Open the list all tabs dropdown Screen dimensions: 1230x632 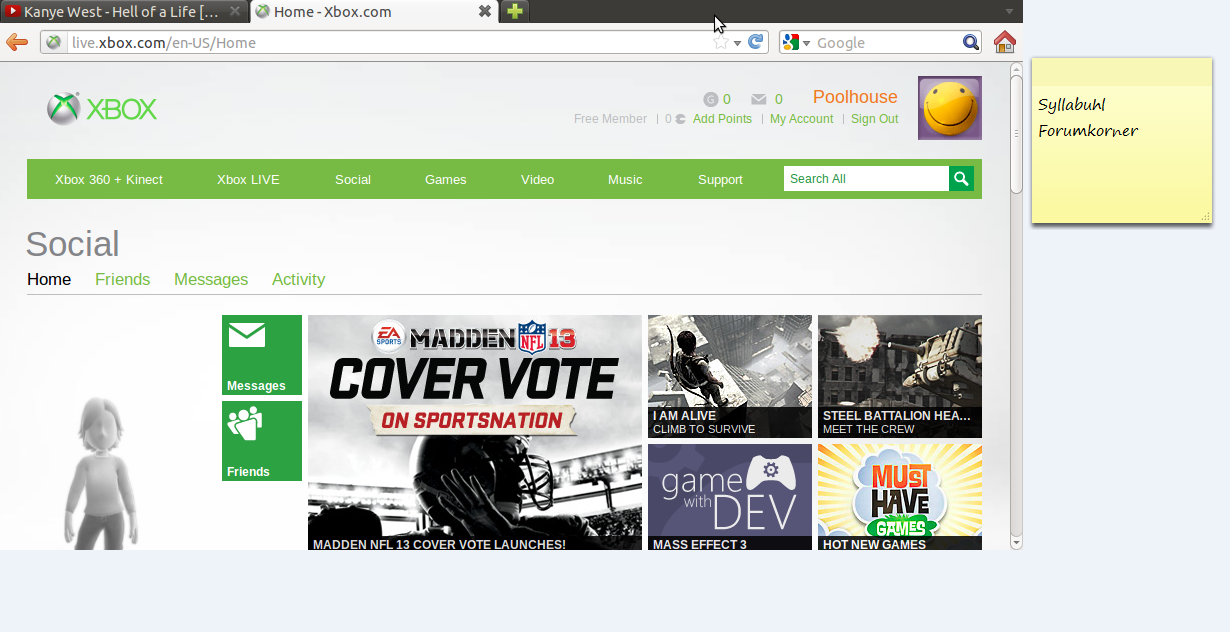point(1009,12)
